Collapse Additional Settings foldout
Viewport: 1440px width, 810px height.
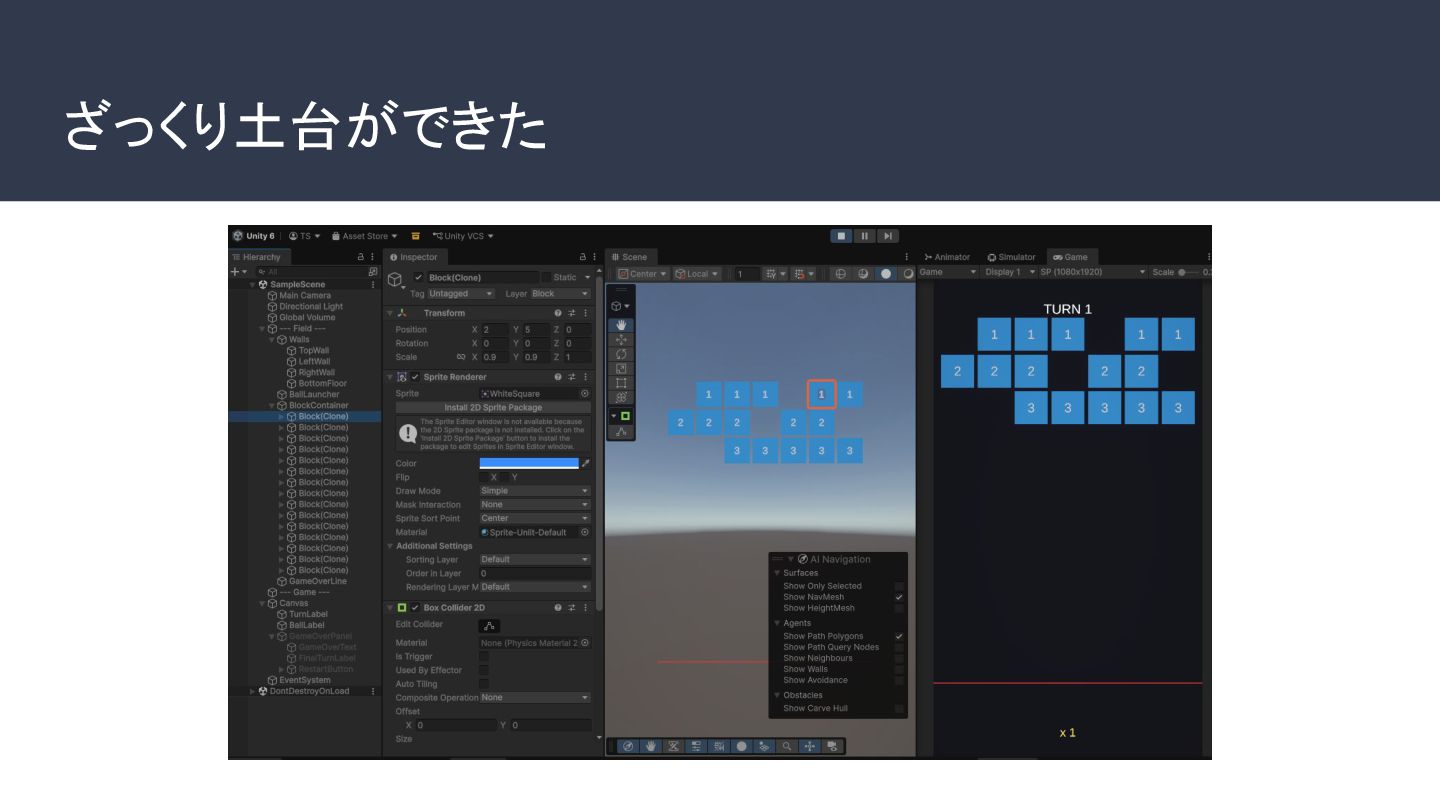click(x=390, y=546)
